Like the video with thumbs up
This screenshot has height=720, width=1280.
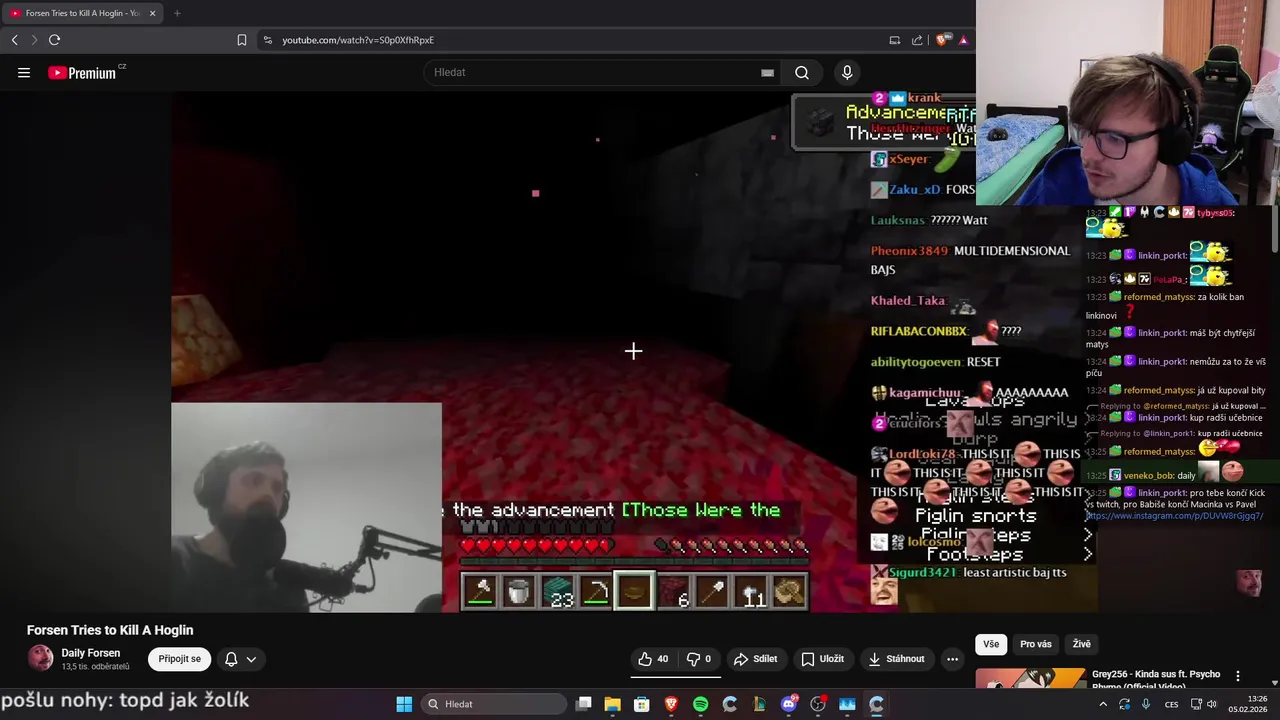pos(652,659)
